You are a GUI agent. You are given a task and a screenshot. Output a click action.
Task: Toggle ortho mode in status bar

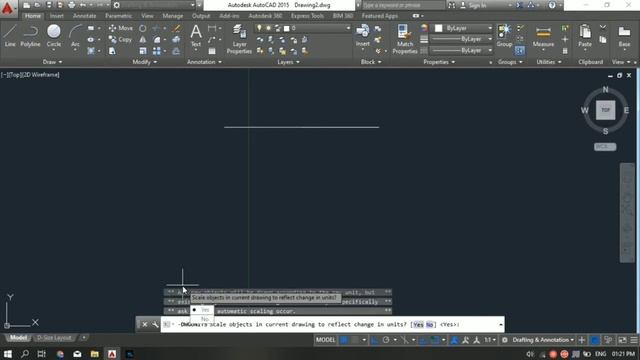click(x=375, y=340)
